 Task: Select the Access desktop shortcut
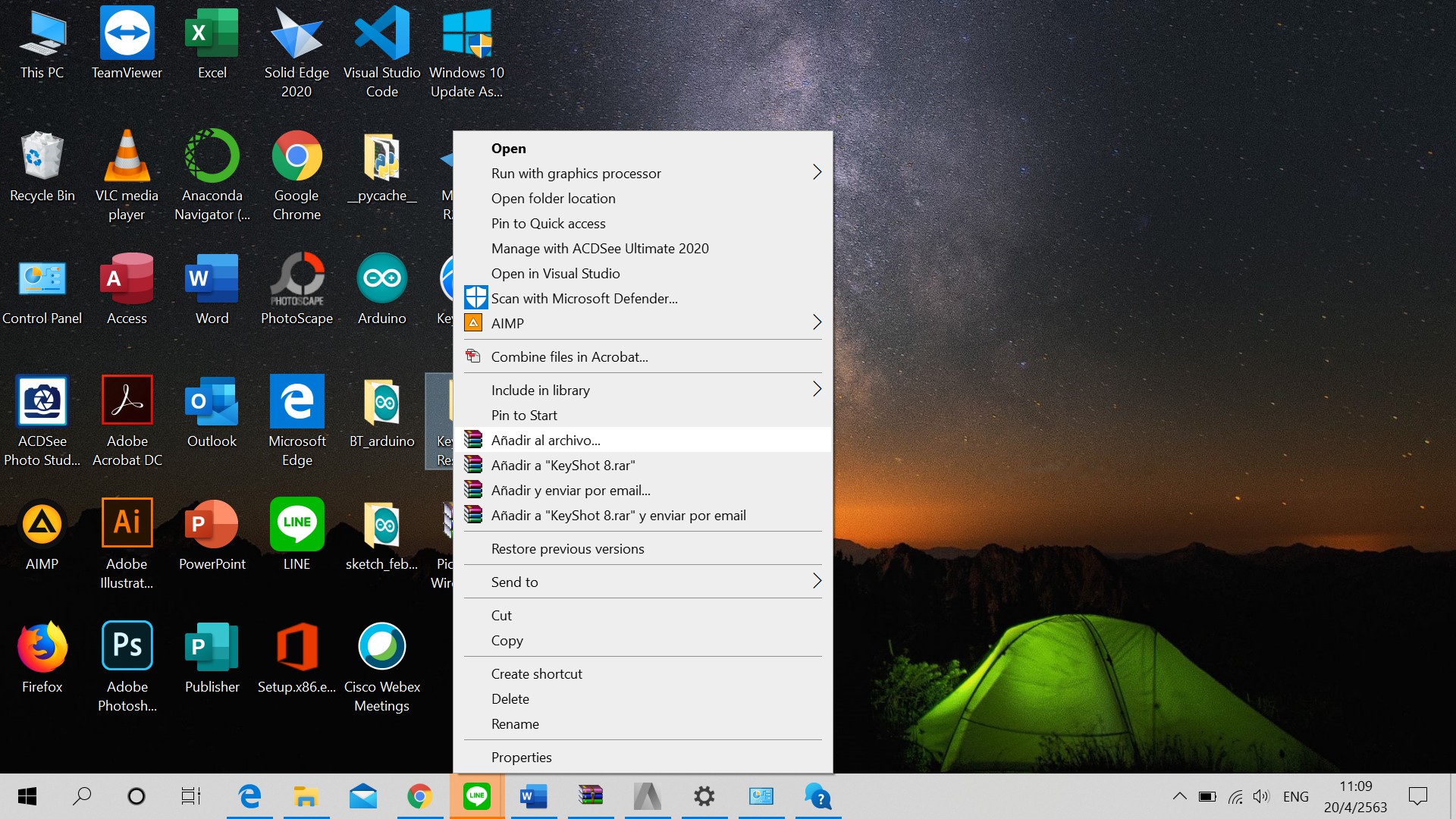point(127,290)
